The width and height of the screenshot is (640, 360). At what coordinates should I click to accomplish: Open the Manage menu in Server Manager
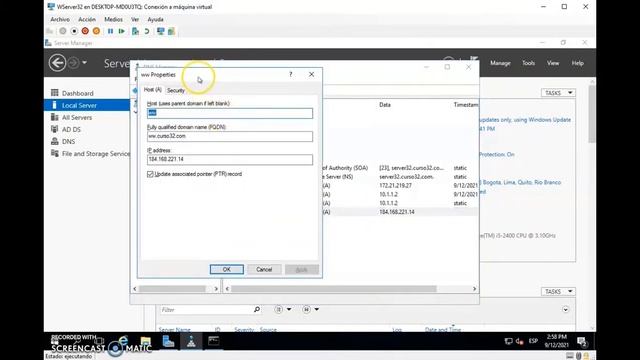tap(500, 63)
